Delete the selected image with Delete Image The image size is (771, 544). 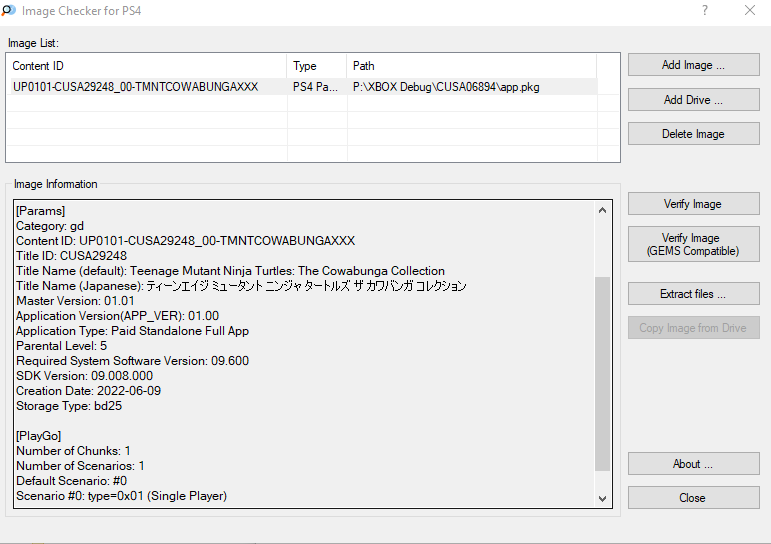(693, 134)
